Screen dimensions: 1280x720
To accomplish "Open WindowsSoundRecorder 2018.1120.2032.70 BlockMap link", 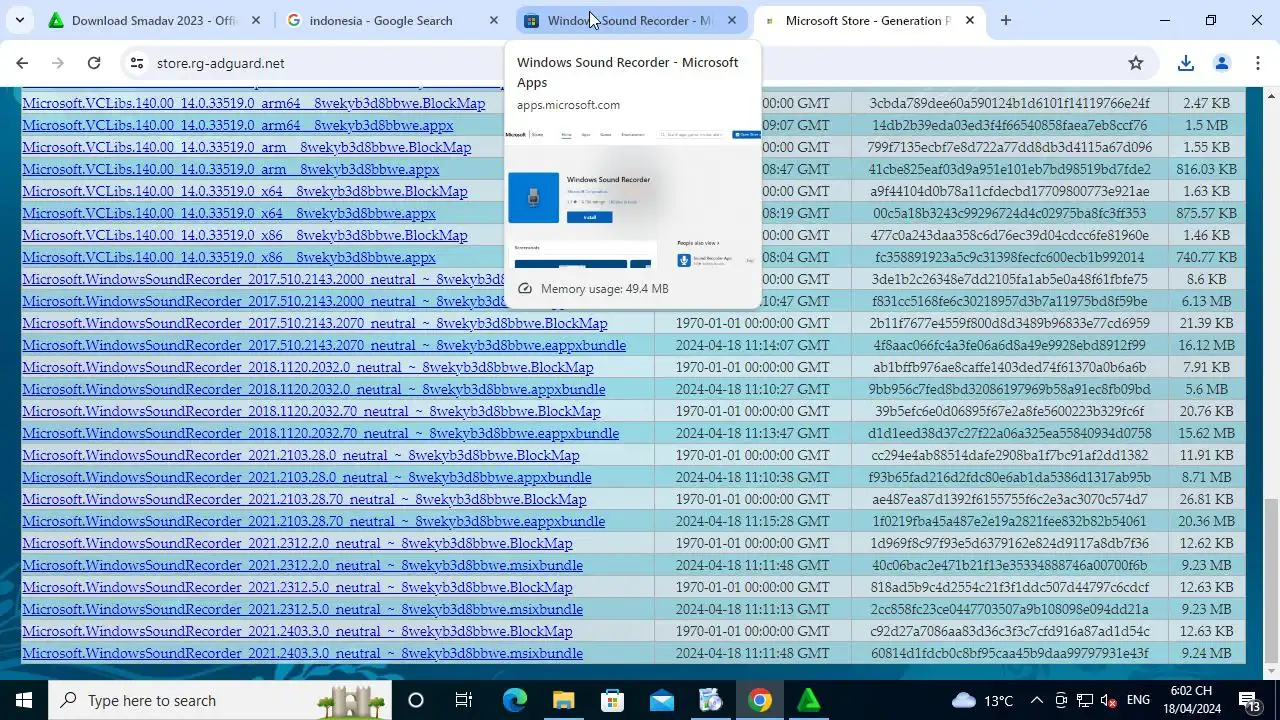I will [311, 411].
